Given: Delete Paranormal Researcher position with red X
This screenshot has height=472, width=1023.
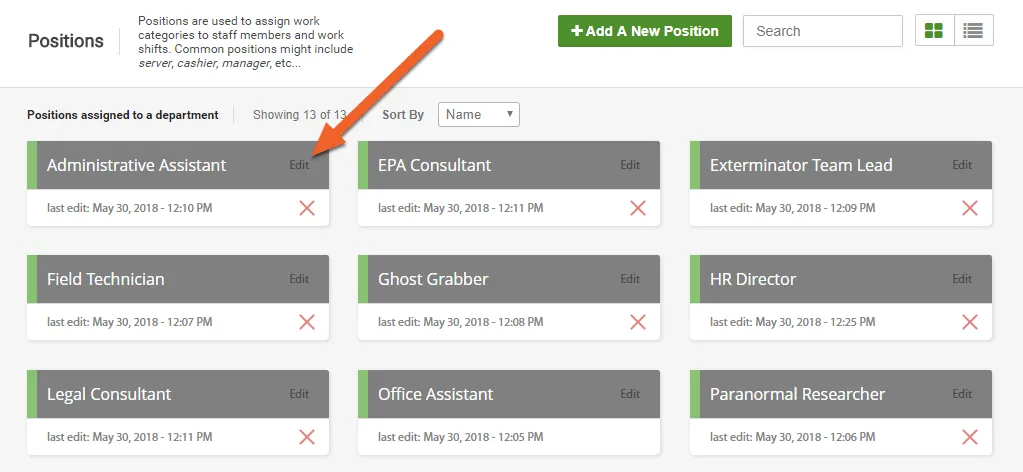Looking at the screenshot, I should tap(970, 437).
